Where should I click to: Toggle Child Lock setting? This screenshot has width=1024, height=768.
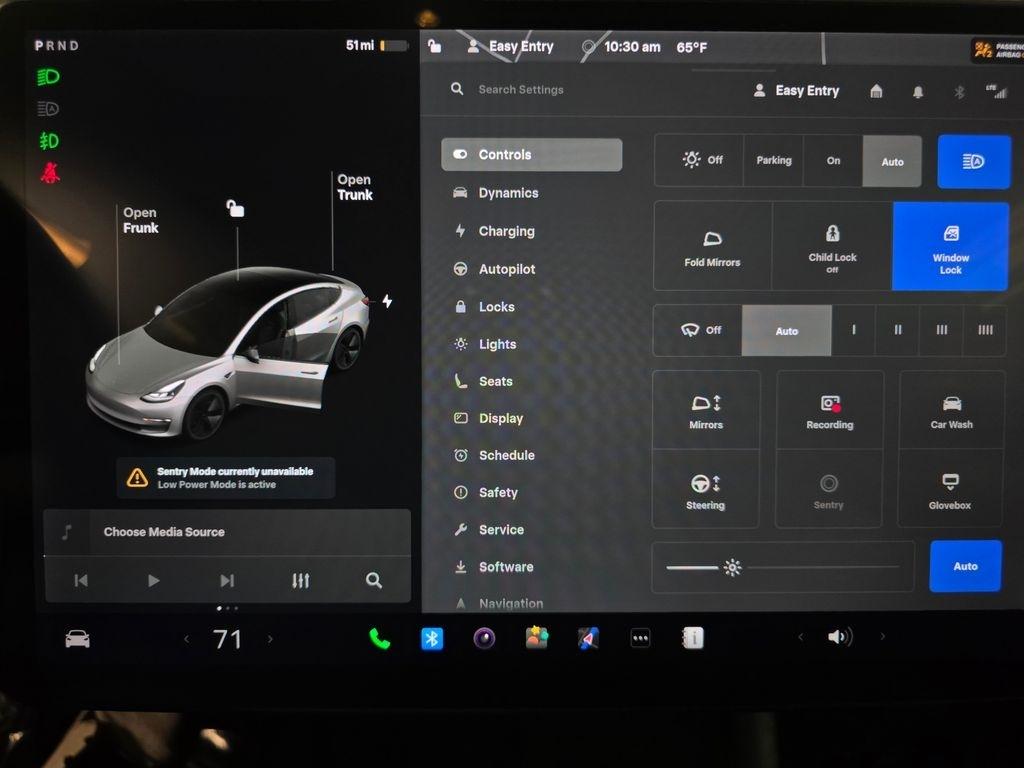tap(832, 246)
